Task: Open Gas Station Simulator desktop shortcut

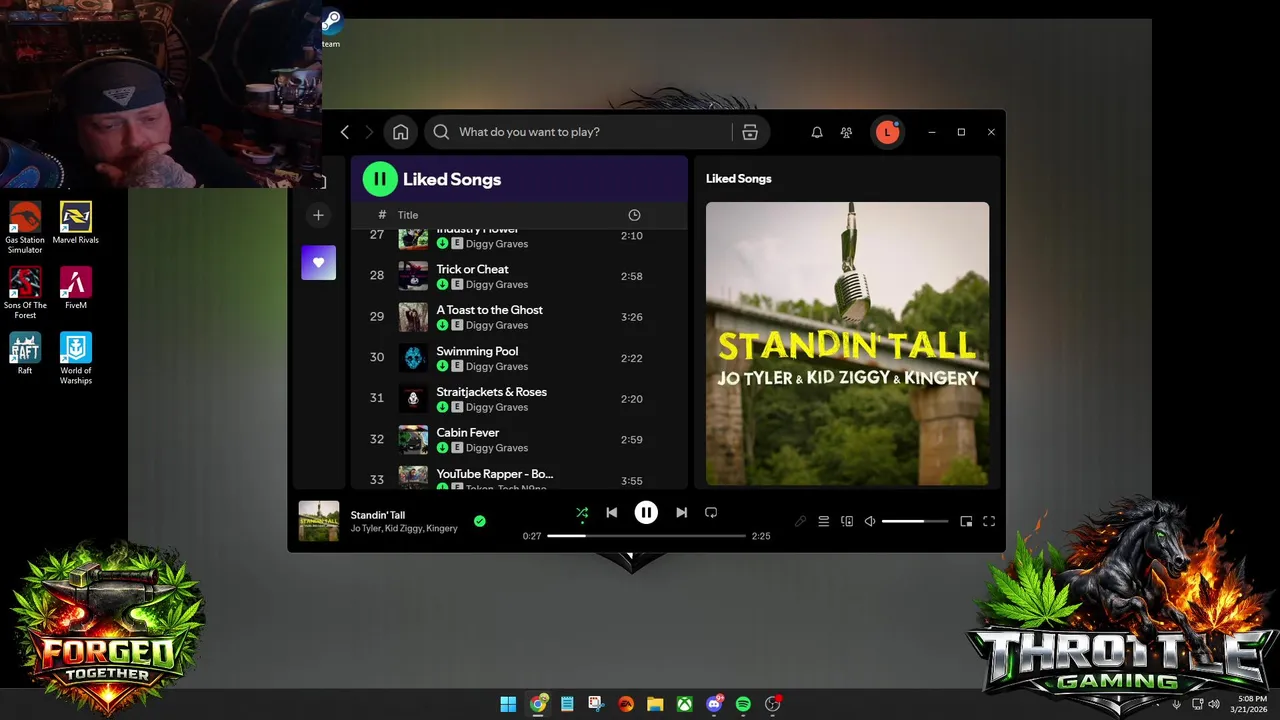Action: pyautogui.click(x=25, y=227)
